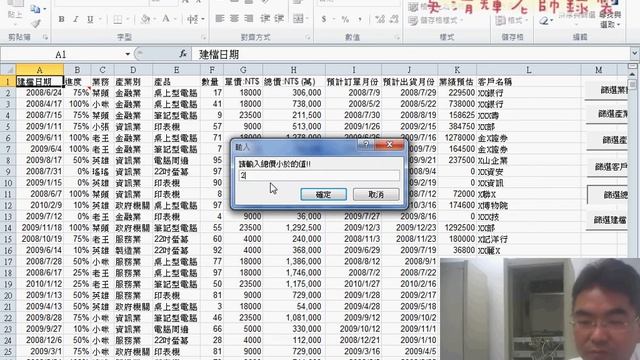The image size is (640, 360).
Task: Open the Number (數值) group dialog launcher
Action: pos(397,37)
